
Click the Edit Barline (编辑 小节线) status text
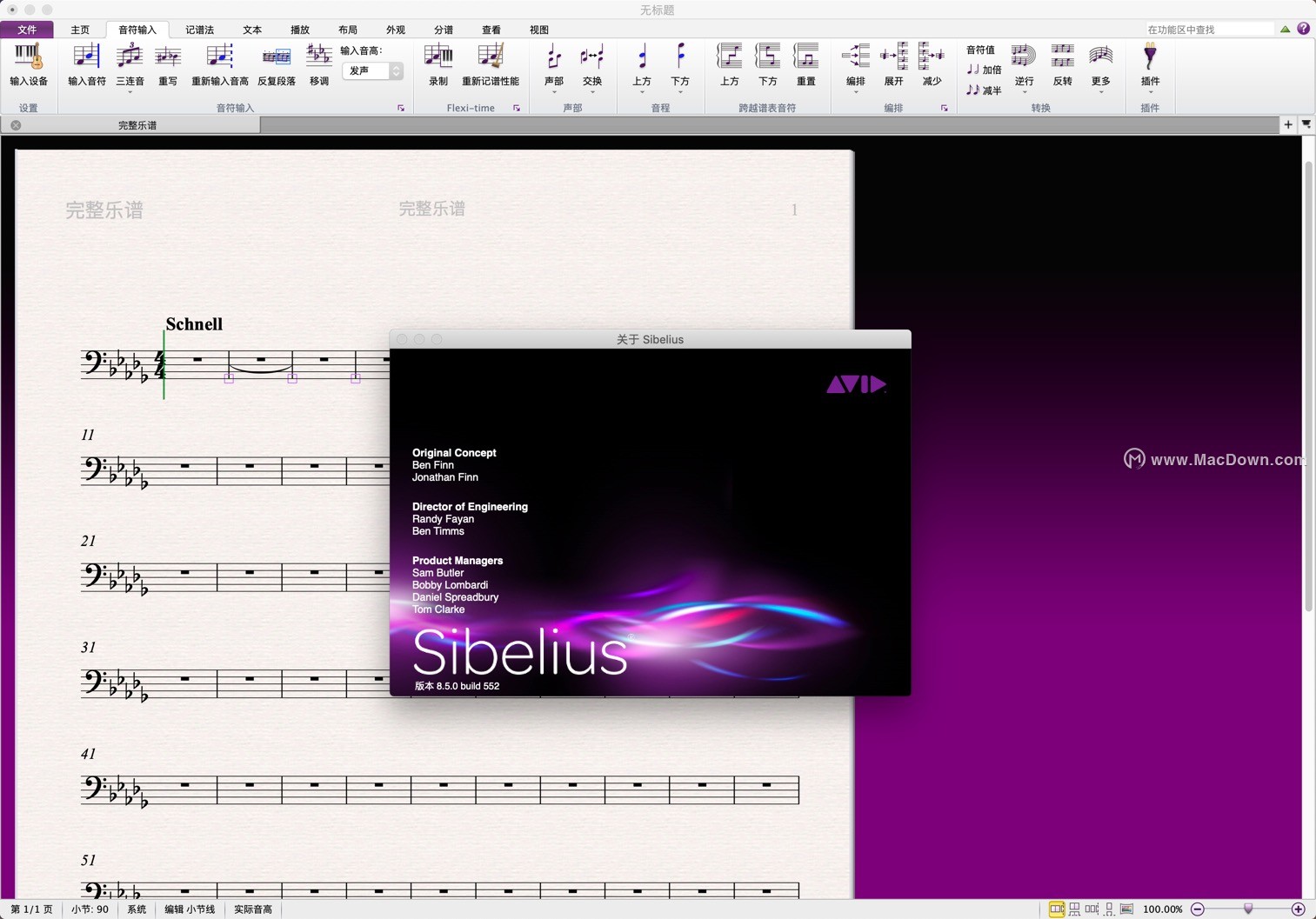[x=190, y=909]
